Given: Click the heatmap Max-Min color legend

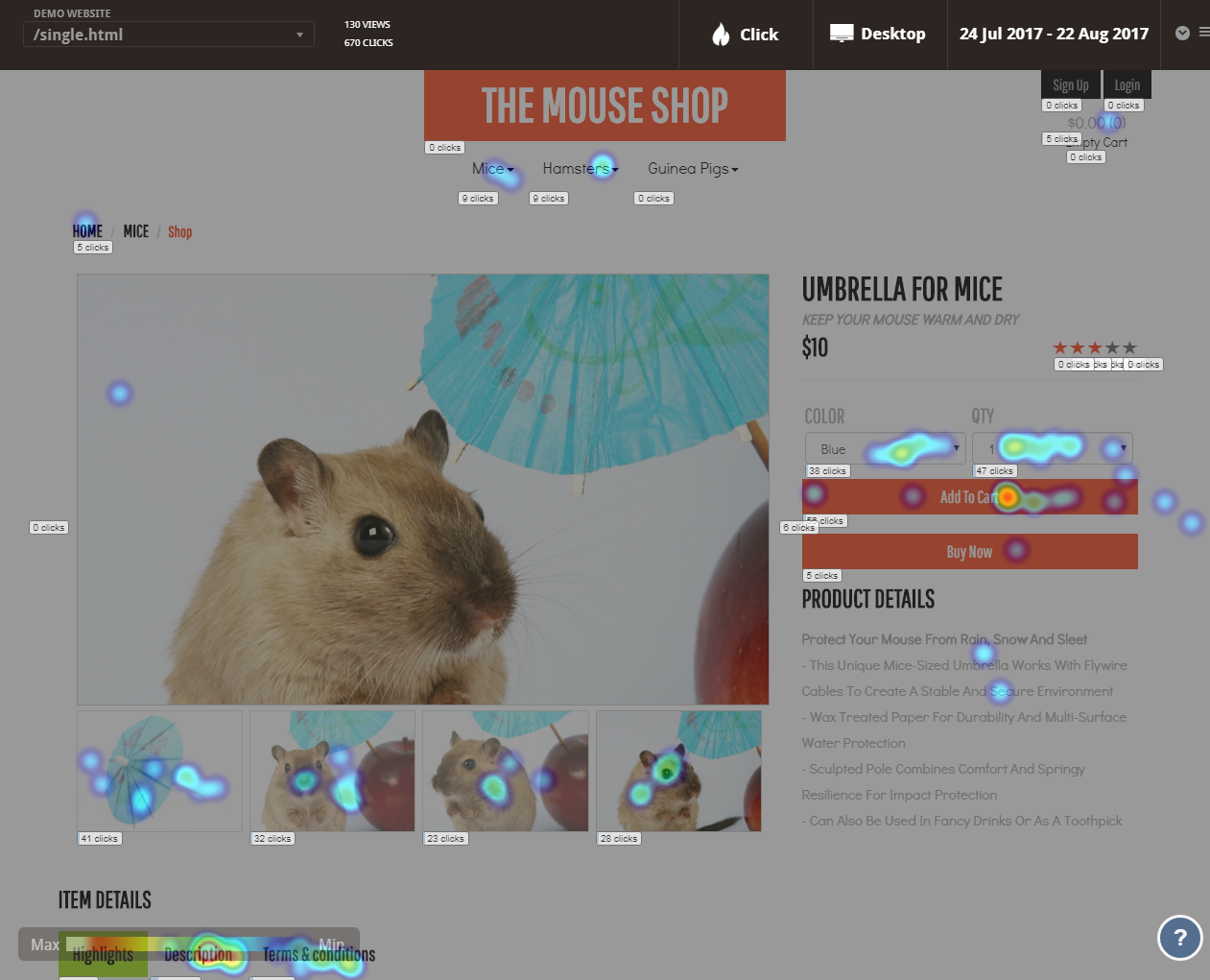Looking at the screenshot, I should click(189, 944).
